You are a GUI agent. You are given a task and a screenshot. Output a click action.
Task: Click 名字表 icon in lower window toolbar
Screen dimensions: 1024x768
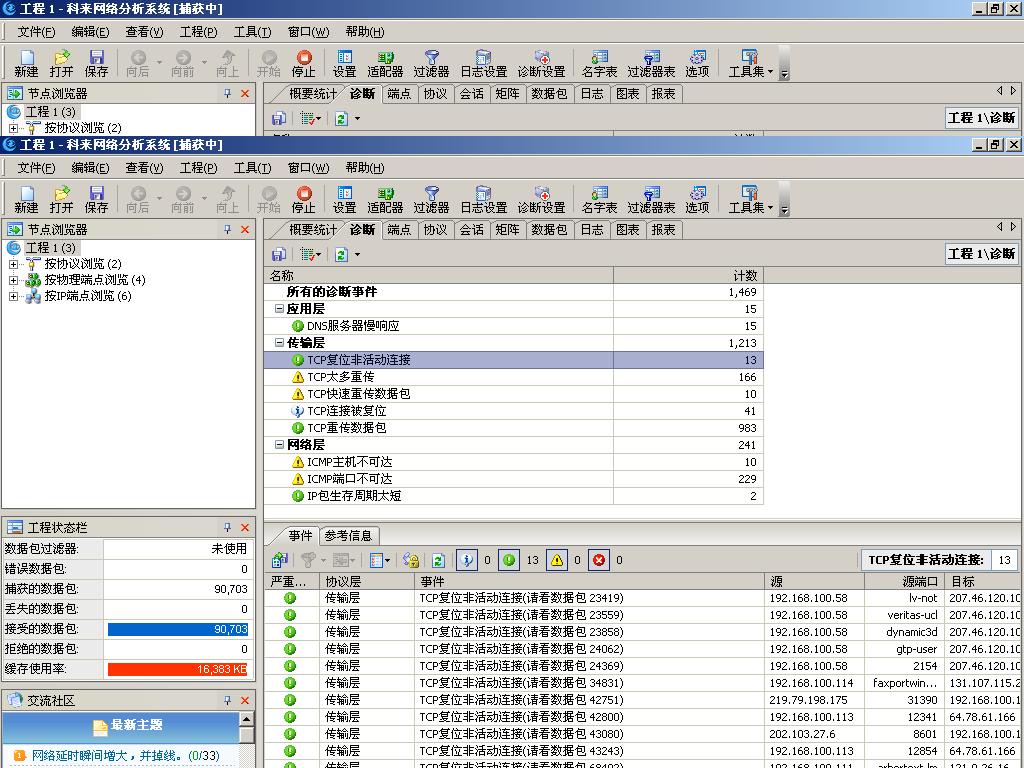pyautogui.click(x=599, y=194)
